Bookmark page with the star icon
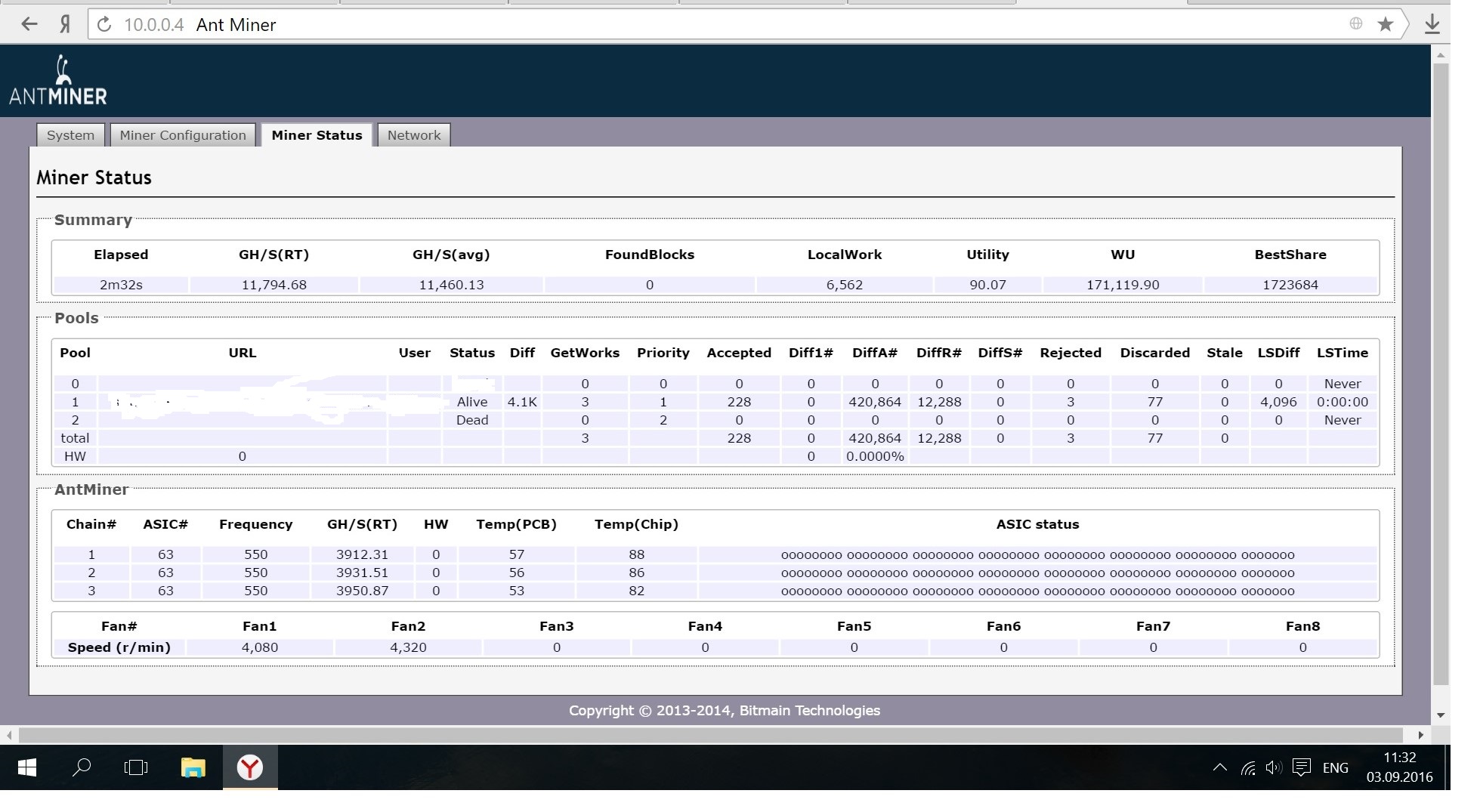The image size is (1480, 812). pyautogui.click(x=1385, y=24)
